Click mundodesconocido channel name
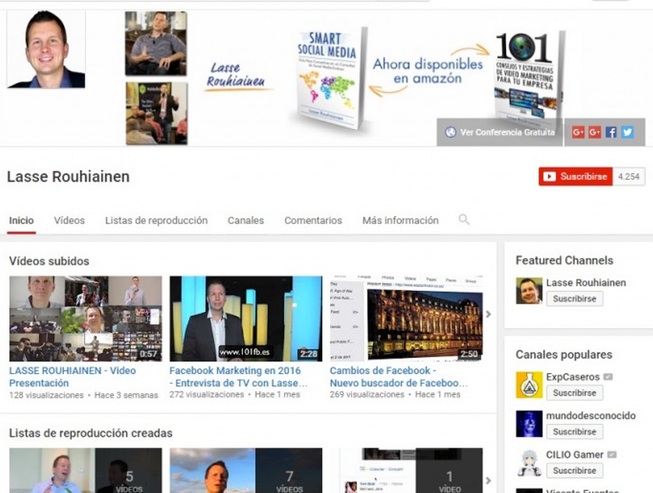Image resolution: width=653 pixels, height=493 pixels. point(591,416)
